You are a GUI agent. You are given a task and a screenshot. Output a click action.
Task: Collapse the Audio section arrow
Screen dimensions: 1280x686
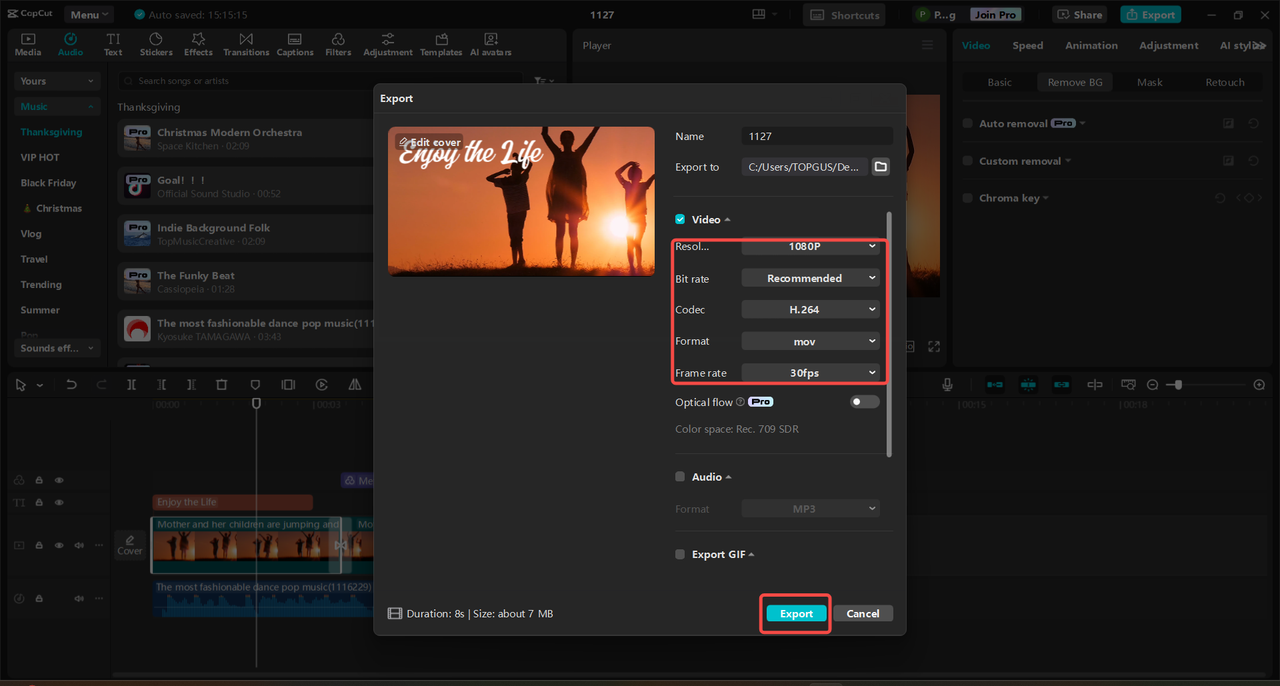(728, 478)
